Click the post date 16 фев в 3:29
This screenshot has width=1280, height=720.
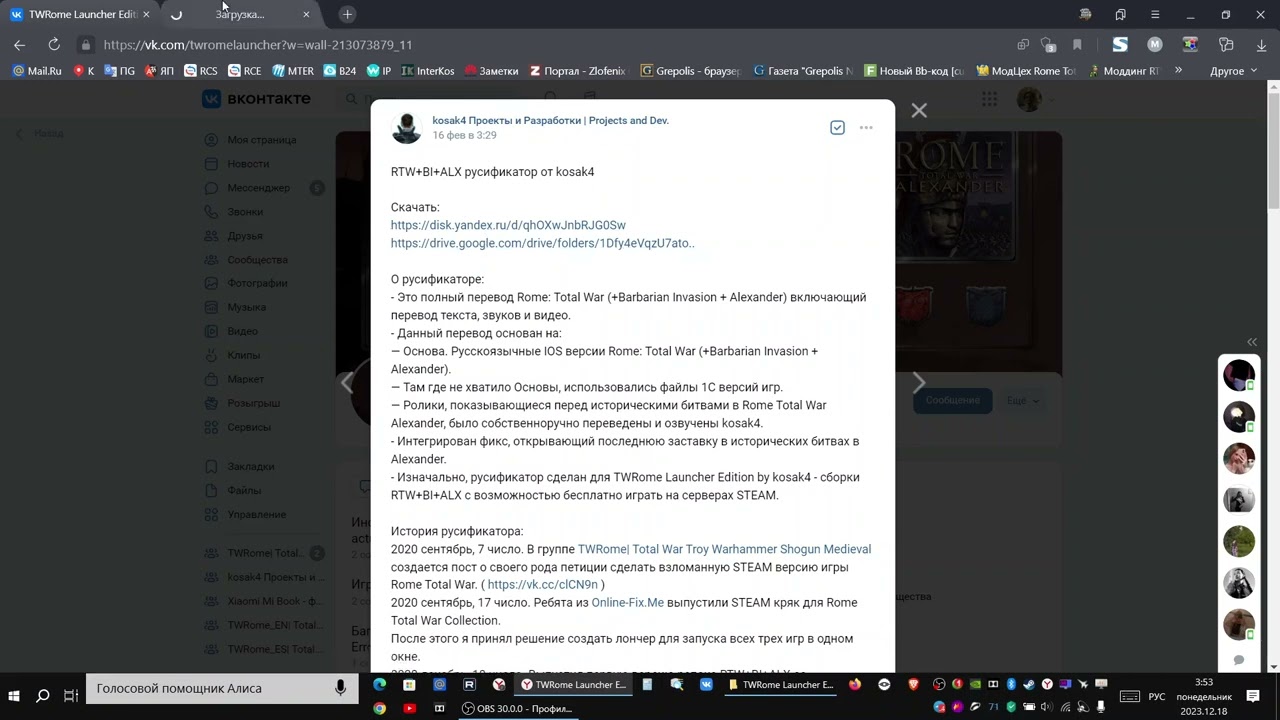[464, 135]
